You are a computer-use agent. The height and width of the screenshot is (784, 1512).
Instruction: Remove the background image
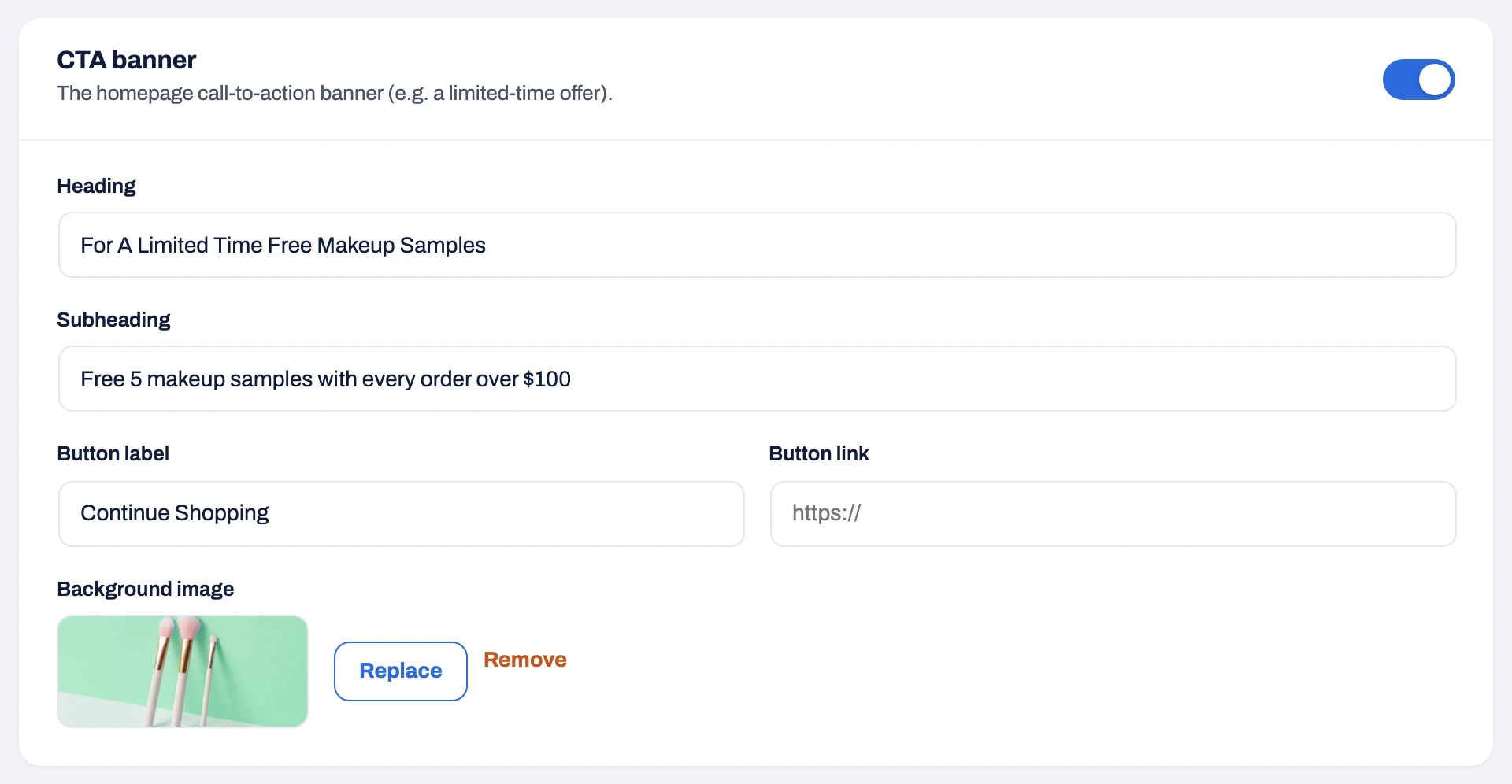(524, 660)
